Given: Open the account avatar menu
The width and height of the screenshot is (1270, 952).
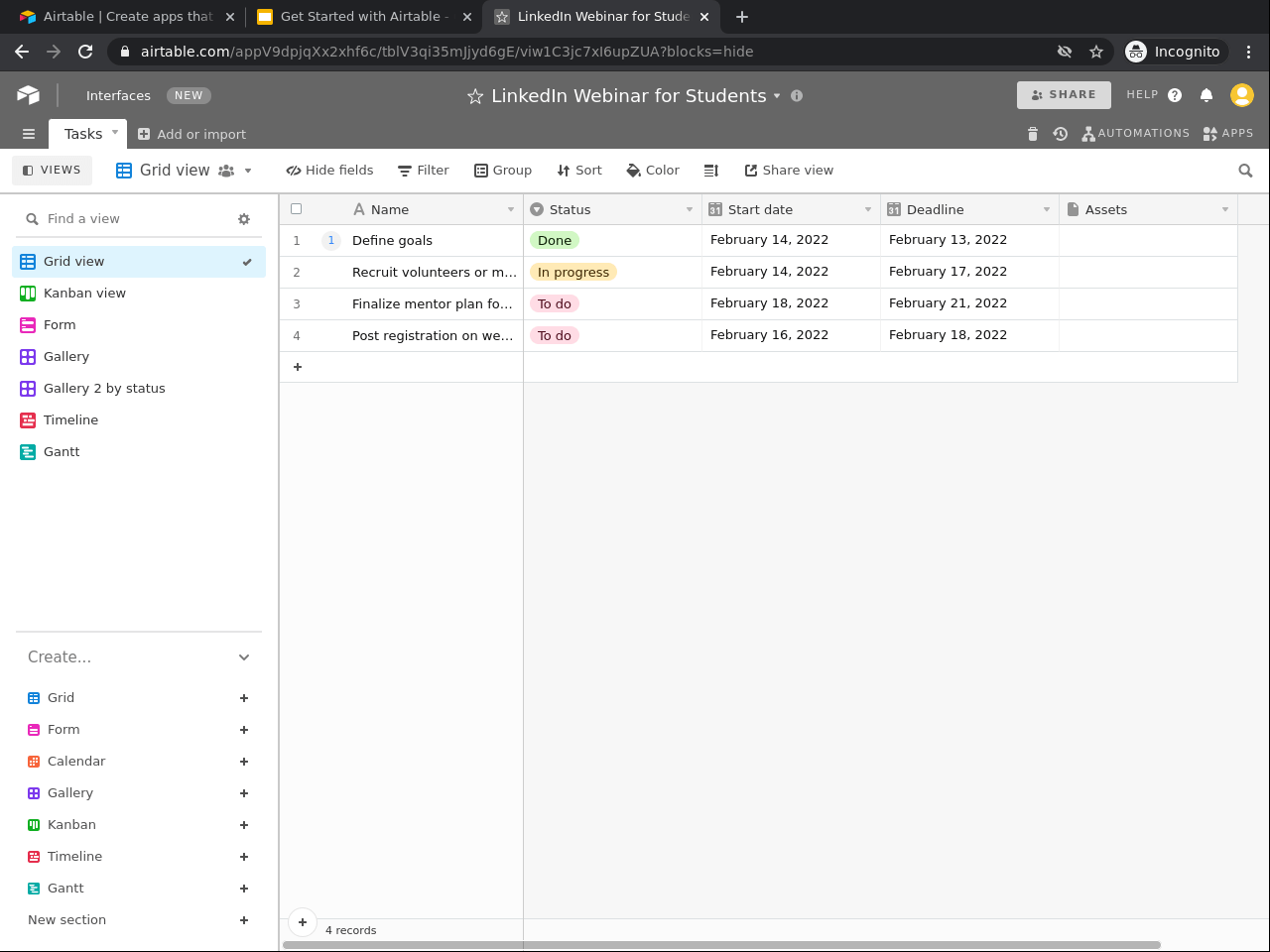Looking at the screenshot, I should point(1241,95).
